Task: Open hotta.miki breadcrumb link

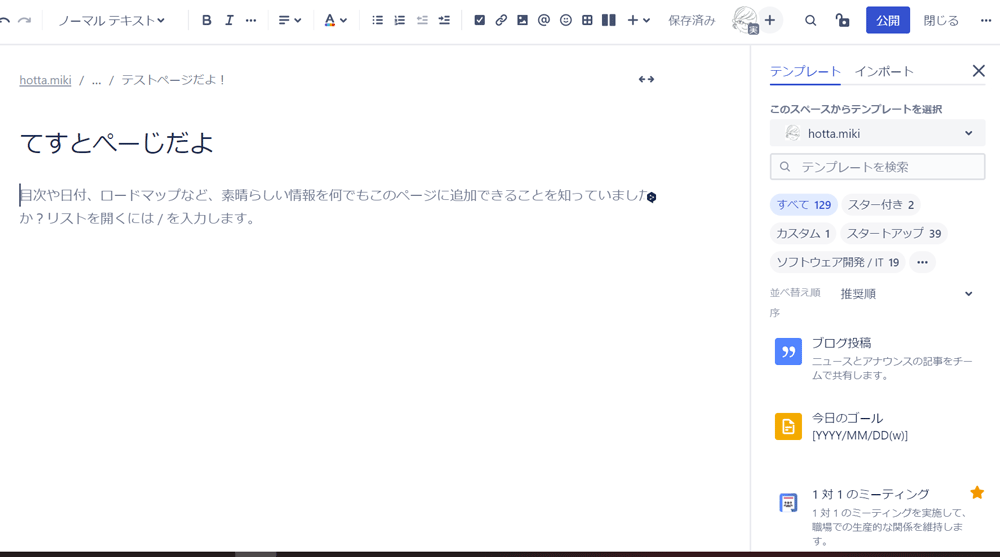Action: tap(45, 80)
